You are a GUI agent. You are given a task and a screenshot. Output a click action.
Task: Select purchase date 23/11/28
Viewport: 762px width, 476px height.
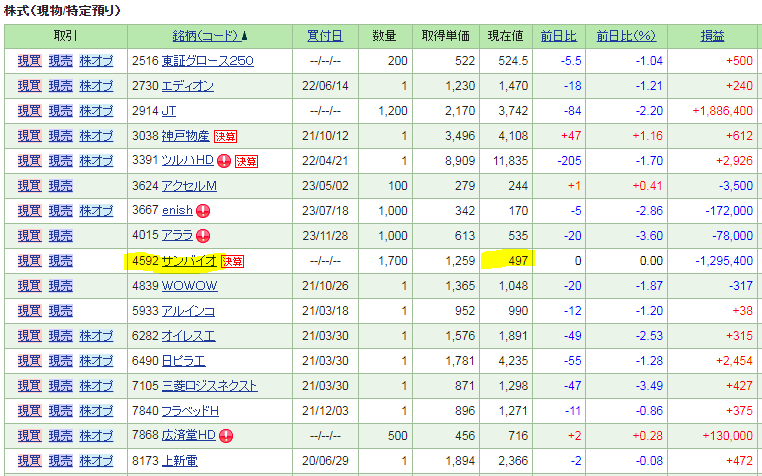coord(325,235)
